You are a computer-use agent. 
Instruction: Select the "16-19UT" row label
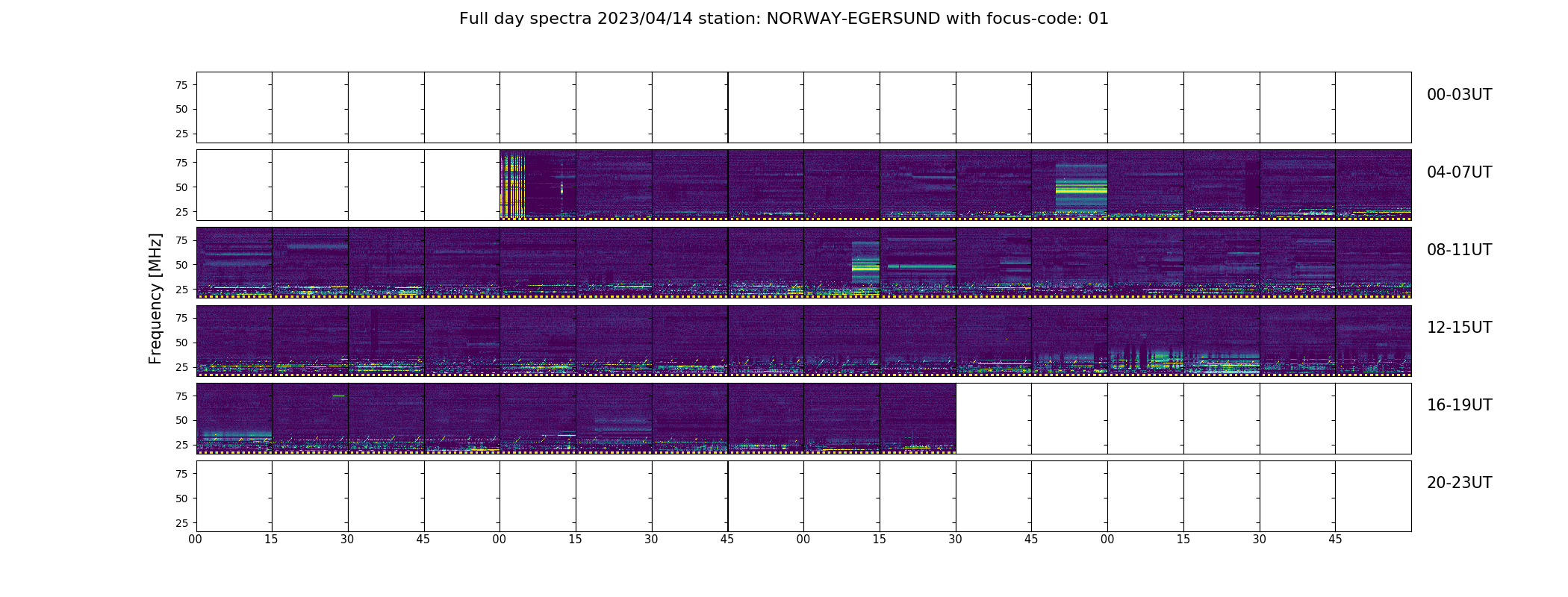(1459, 405)
